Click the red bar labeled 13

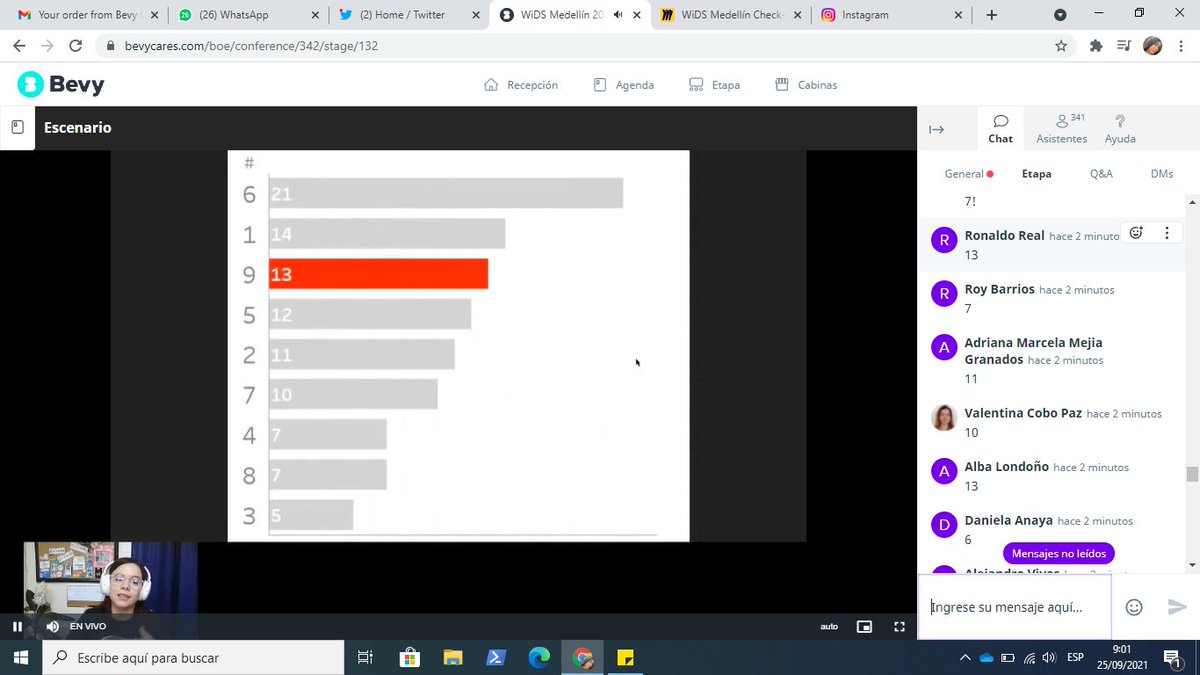pos(378,274)
